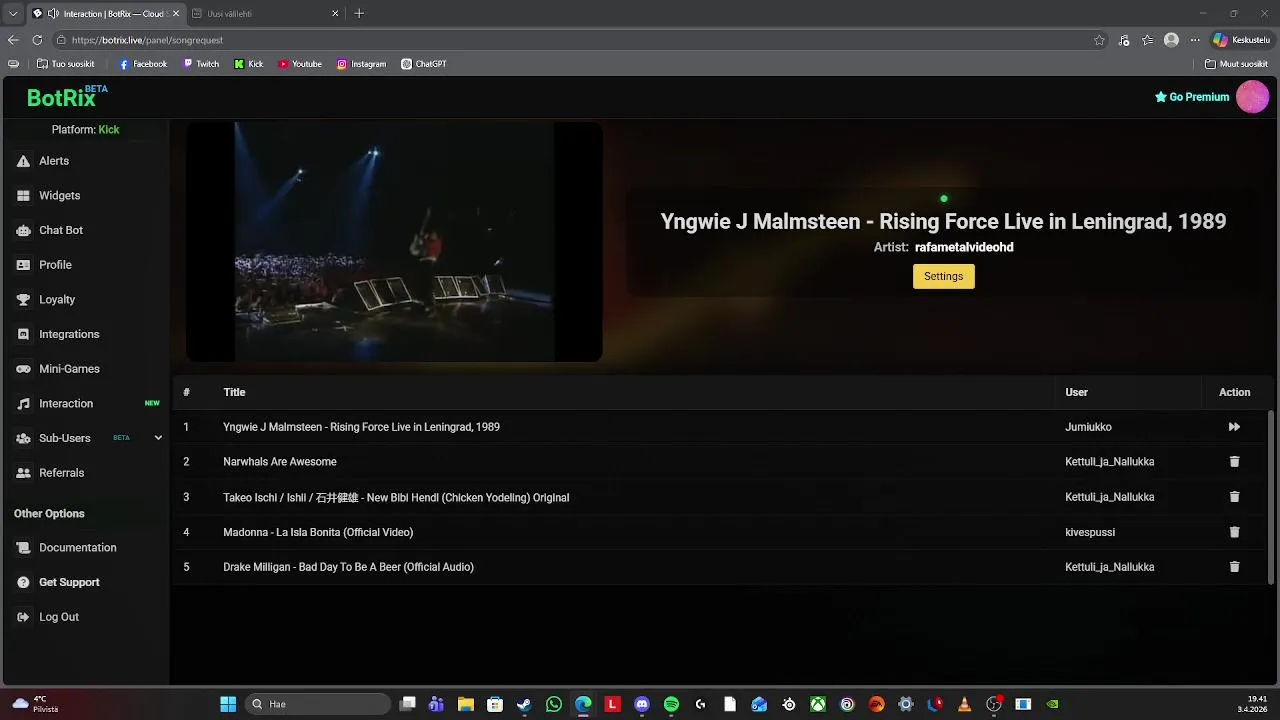Select Madonna - La Isla Bonita title text
Image resolution: width=1280 pixels, height=720 pixels.
click(318, 532)
